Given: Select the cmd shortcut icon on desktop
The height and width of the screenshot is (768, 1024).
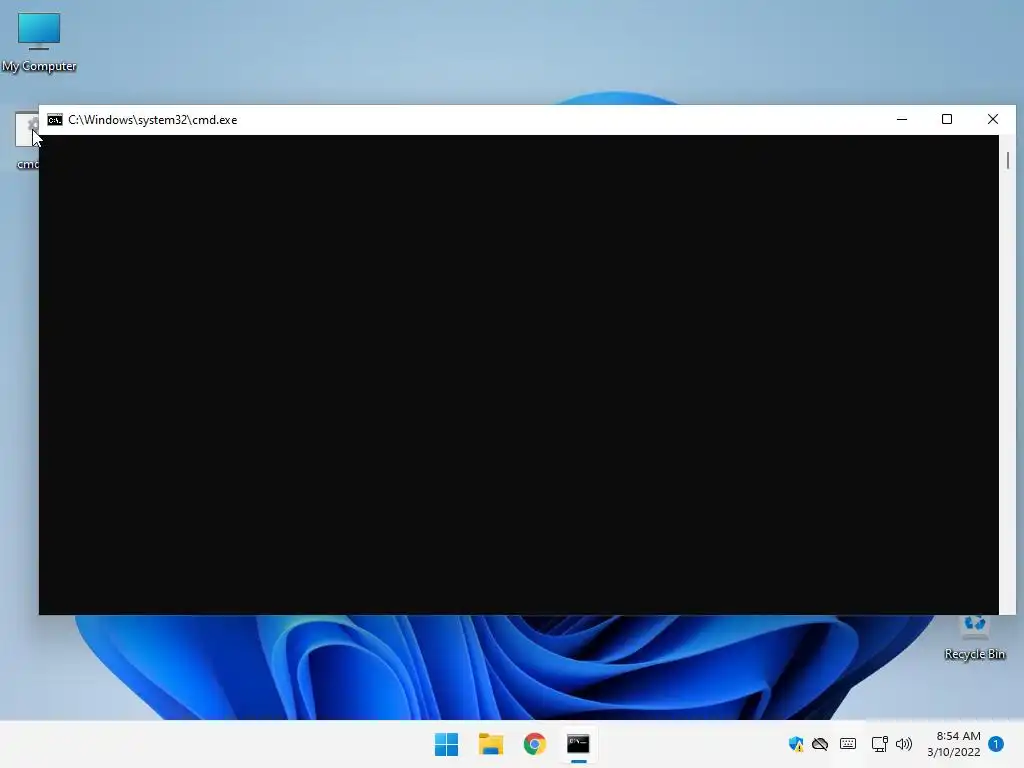Looking at the screenshot, I should [27, 140].
